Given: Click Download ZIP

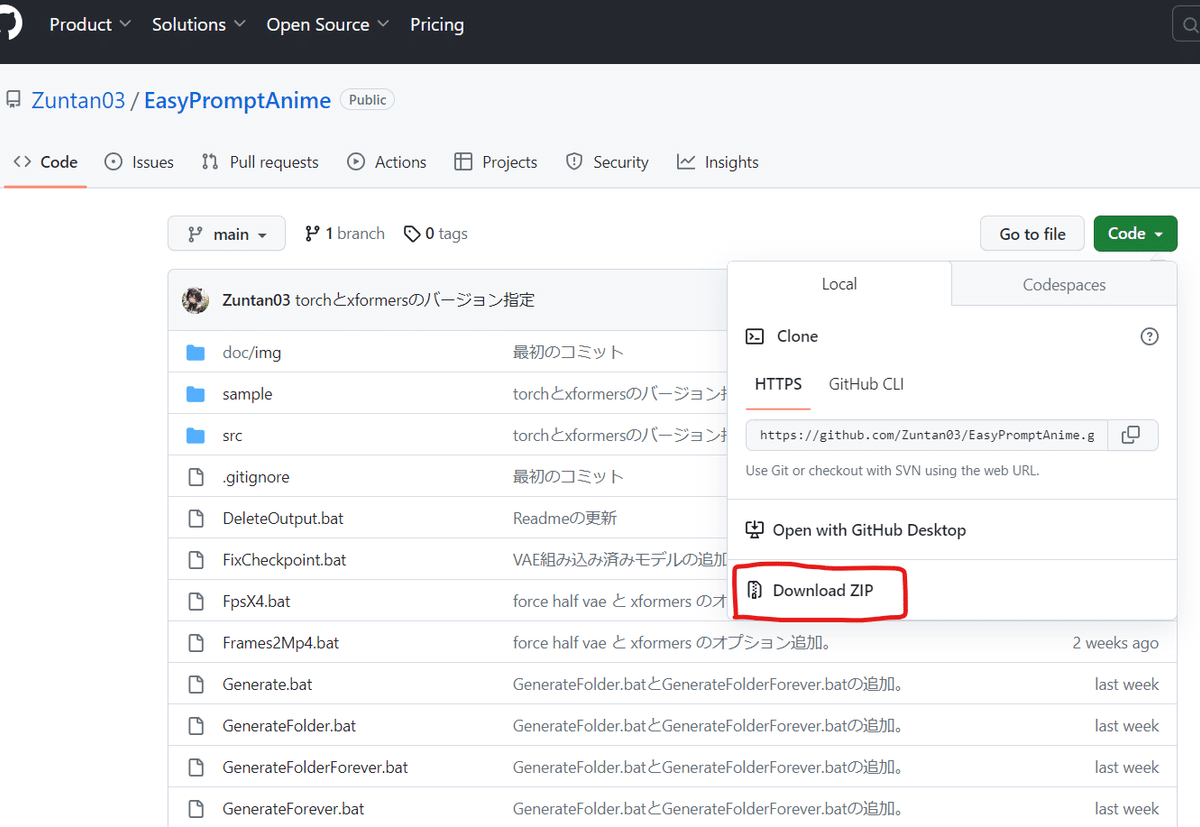Looking at the screenshot, I should 821,590.
